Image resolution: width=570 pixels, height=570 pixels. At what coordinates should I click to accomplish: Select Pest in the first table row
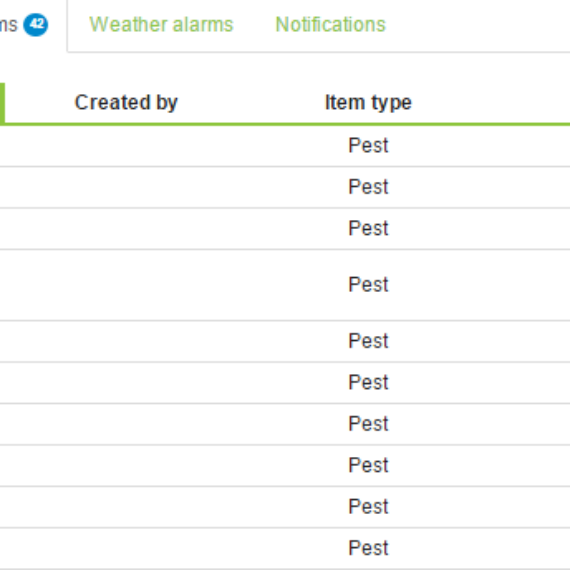(x=368, y=145)
